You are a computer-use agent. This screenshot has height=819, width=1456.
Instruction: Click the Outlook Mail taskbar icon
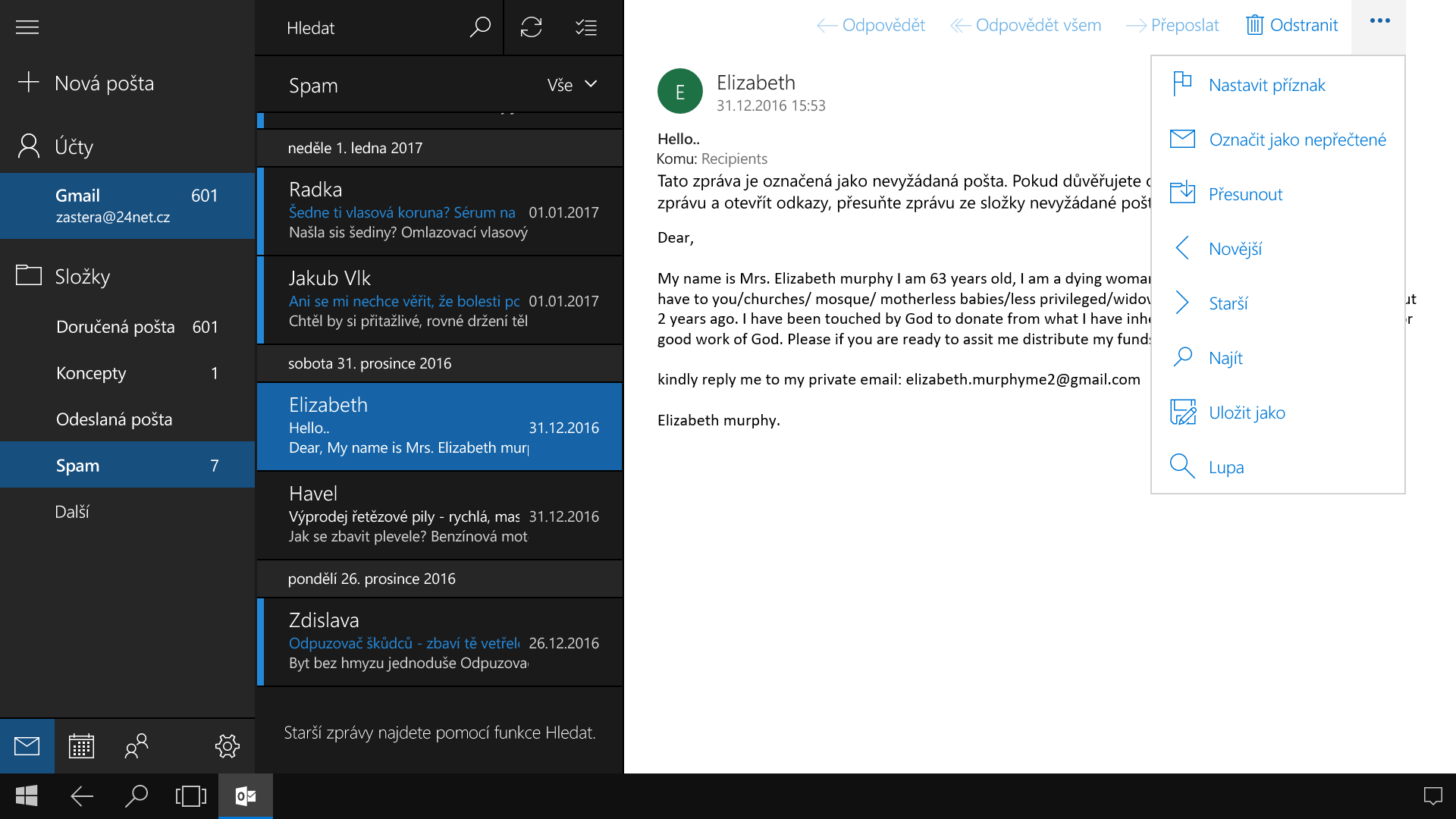[245, 796]
